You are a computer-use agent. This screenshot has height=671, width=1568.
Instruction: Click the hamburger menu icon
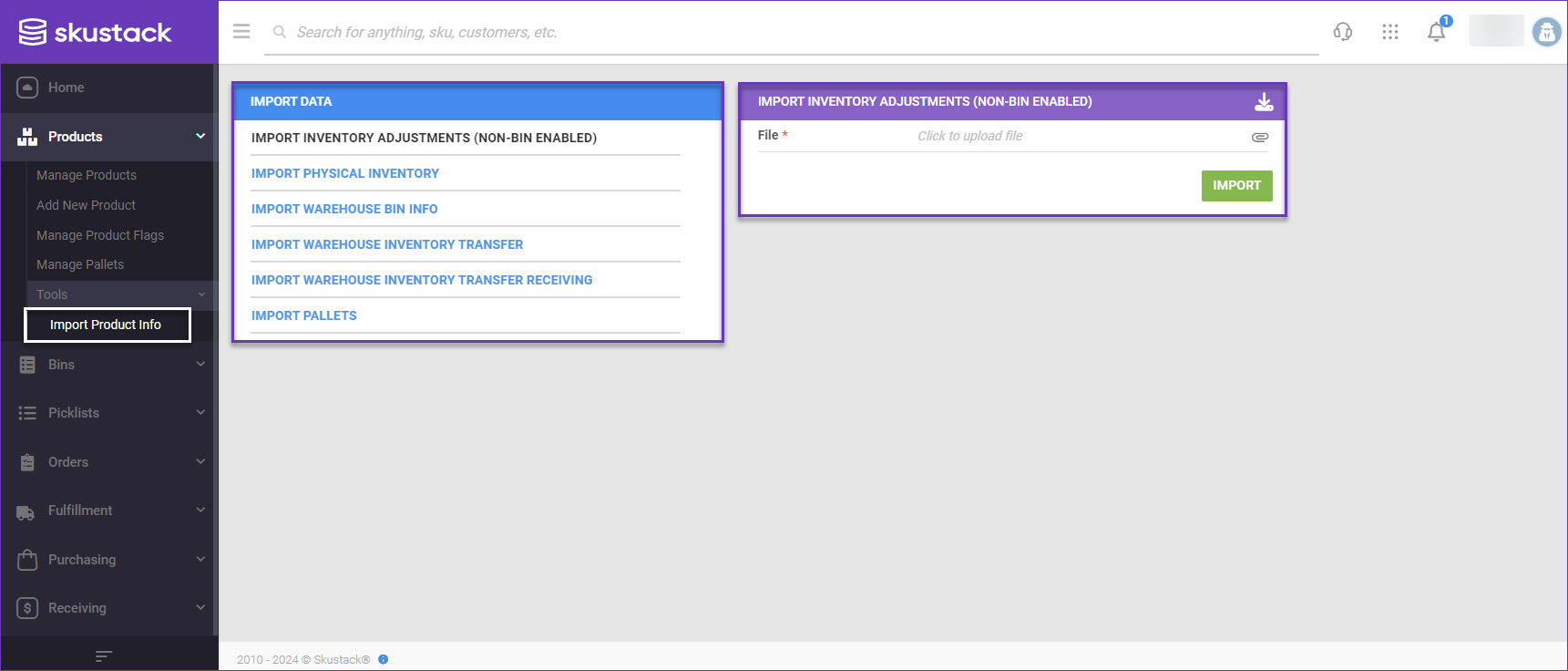tap(241, 32)
